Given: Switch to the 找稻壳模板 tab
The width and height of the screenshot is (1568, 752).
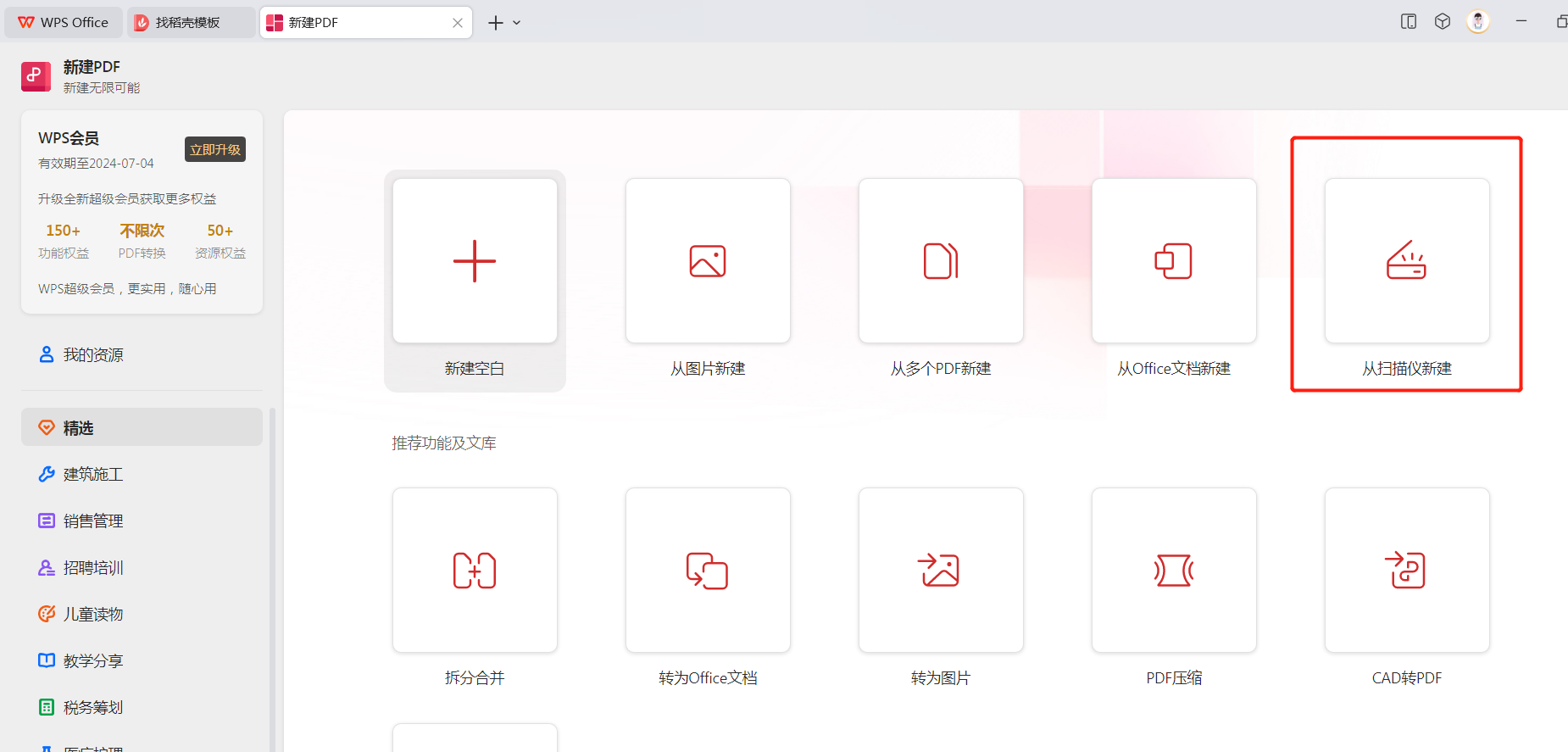Looking at the screenshot, I should [192, 22].
